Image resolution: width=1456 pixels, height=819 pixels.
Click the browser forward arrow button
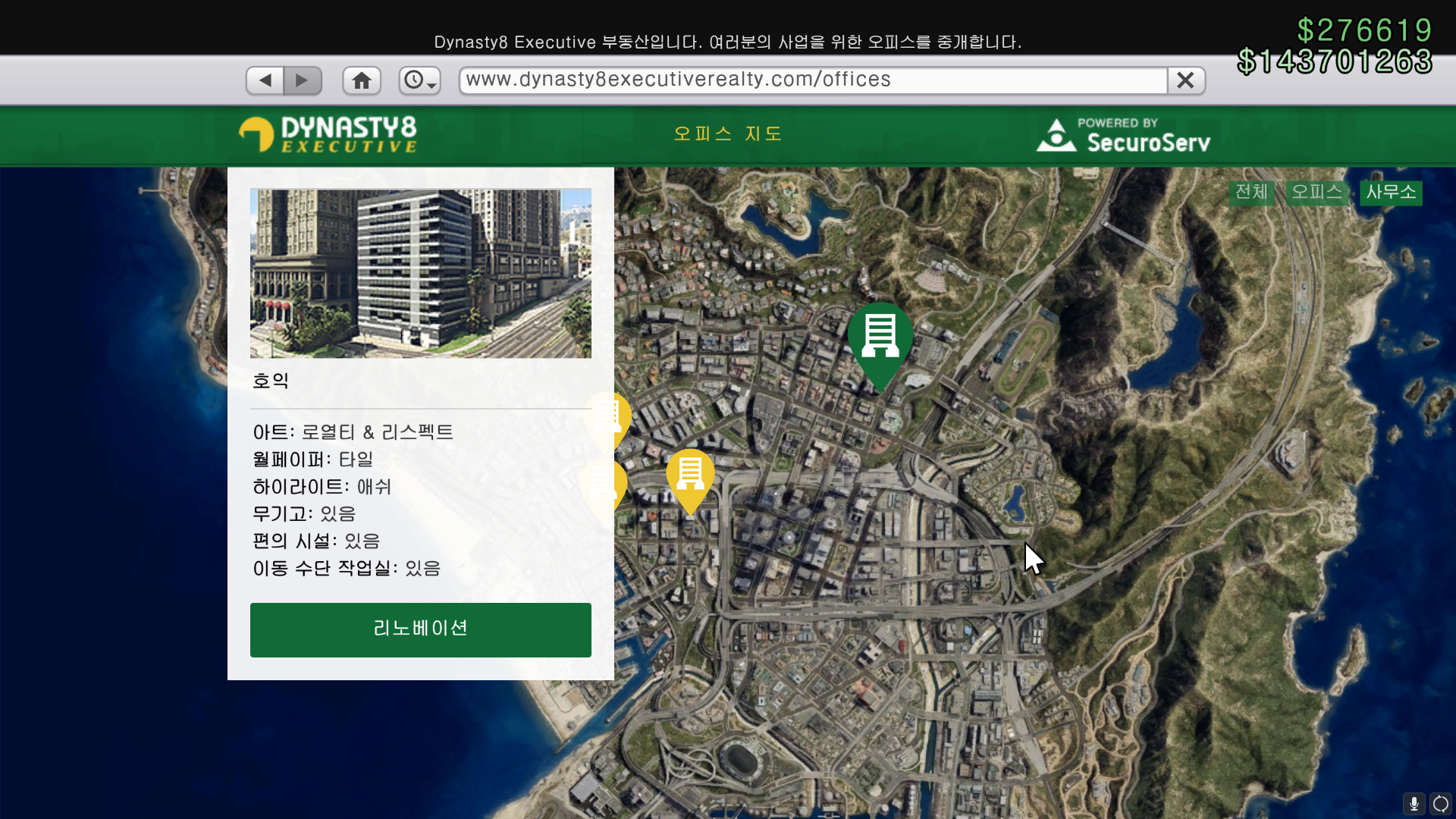[x=302, y=80]
